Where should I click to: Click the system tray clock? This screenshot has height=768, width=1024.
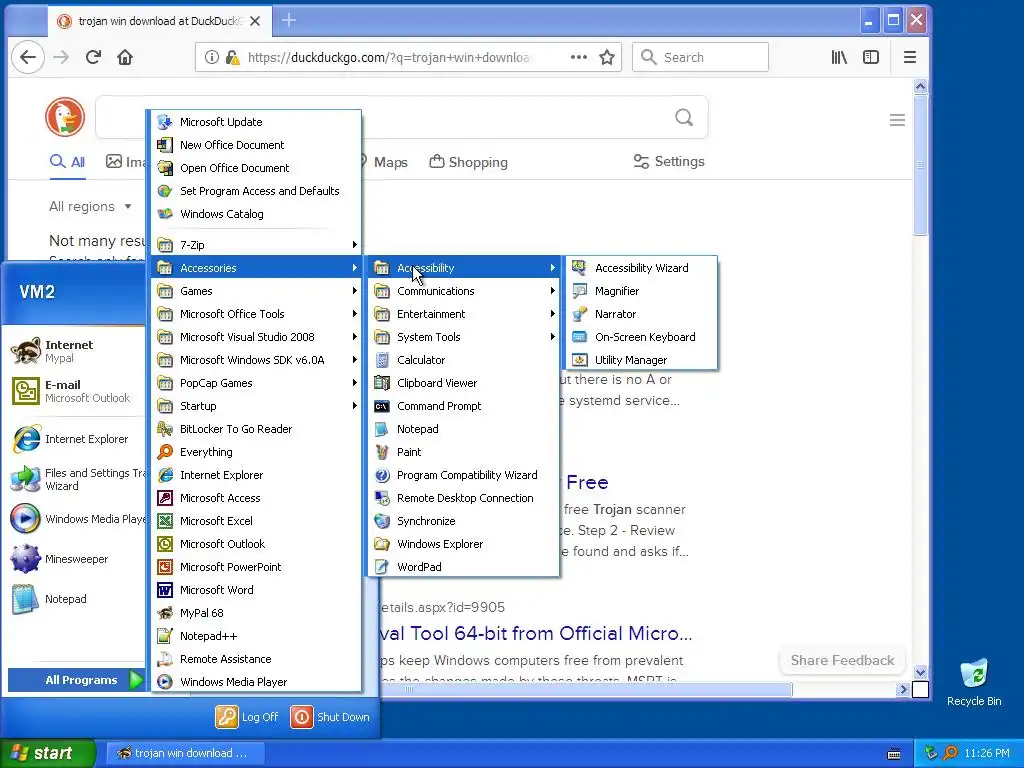pyautogui.click(x=987, y=754)
